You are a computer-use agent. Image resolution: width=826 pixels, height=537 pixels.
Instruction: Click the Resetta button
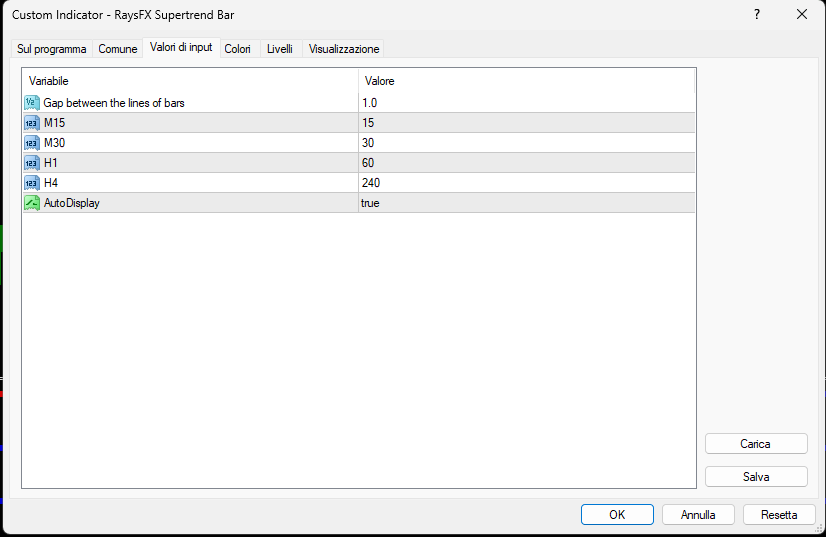pyautogui.click(x=779, y=515)
